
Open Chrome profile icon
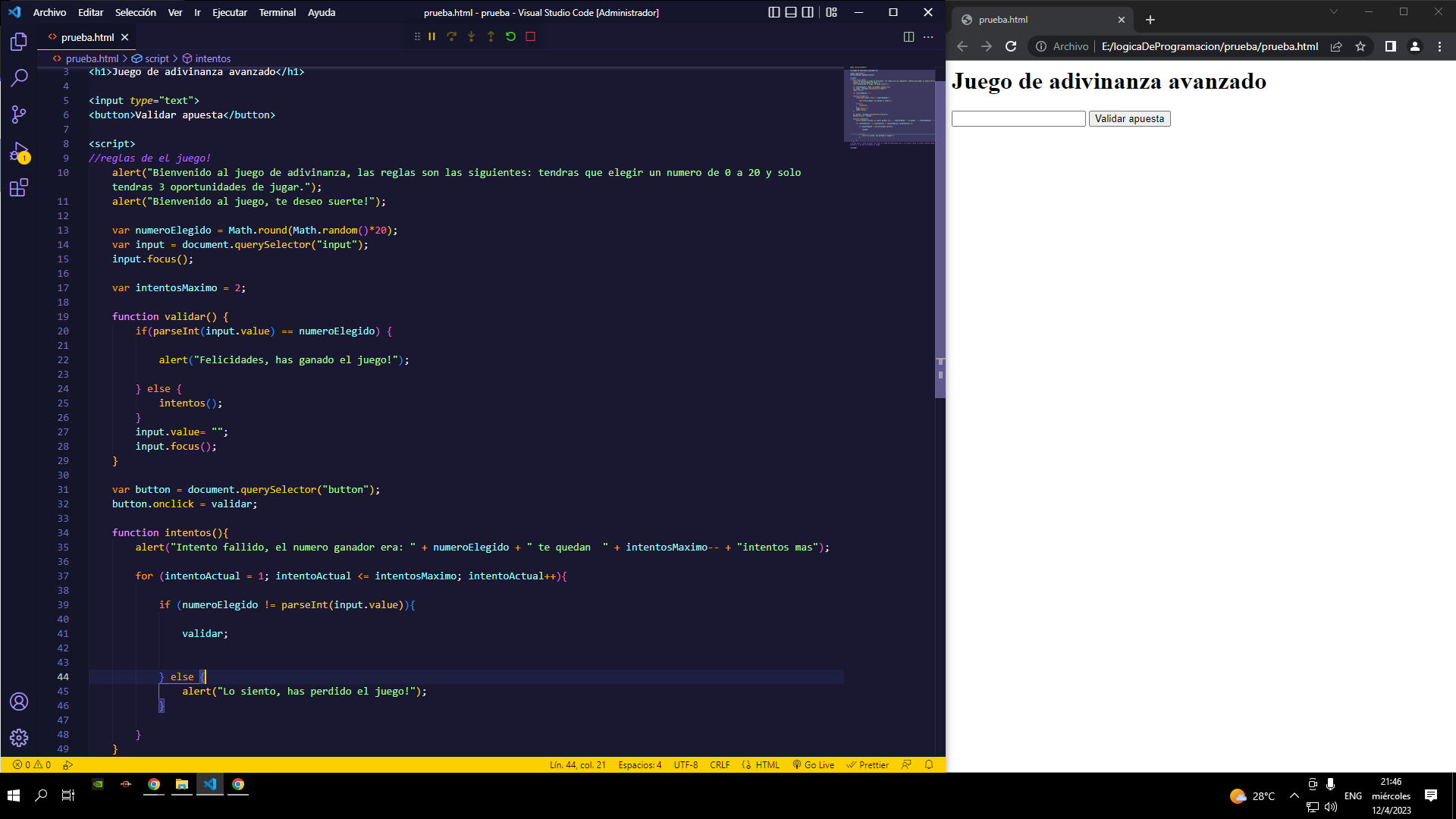pos(1415,46)
